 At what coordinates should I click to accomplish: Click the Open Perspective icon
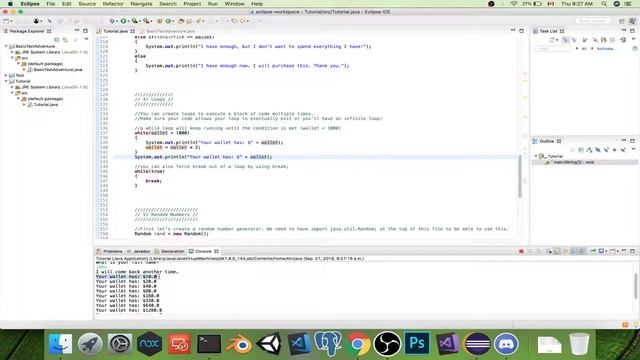click(x=622, y=21)
